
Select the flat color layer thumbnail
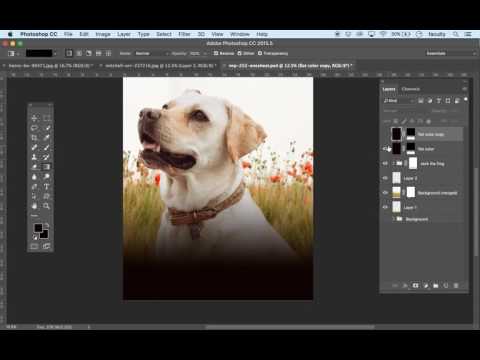(396, 149)
